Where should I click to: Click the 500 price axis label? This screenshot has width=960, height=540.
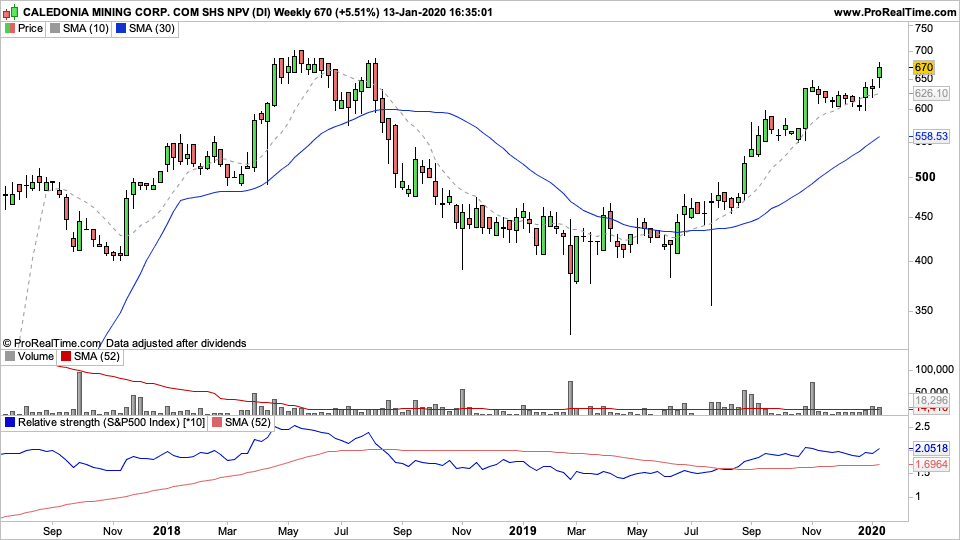coord(924,177)
